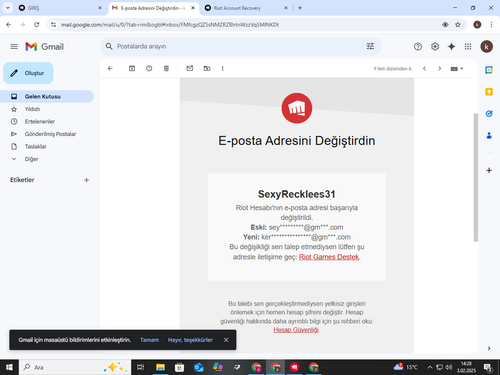Screen dimensions: 500x375
Task: Open the Gemini sparkle icon
Action: (x=451, y=46)
